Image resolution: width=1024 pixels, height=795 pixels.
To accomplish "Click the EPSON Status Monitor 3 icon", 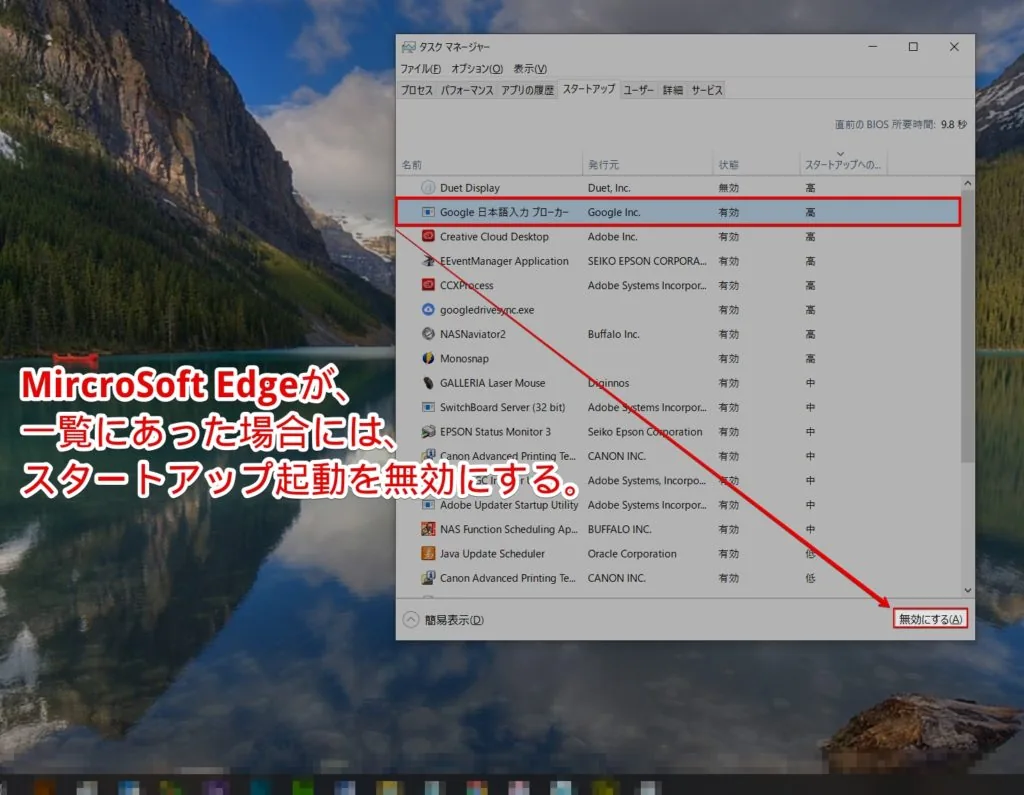I will click(428, 431).
